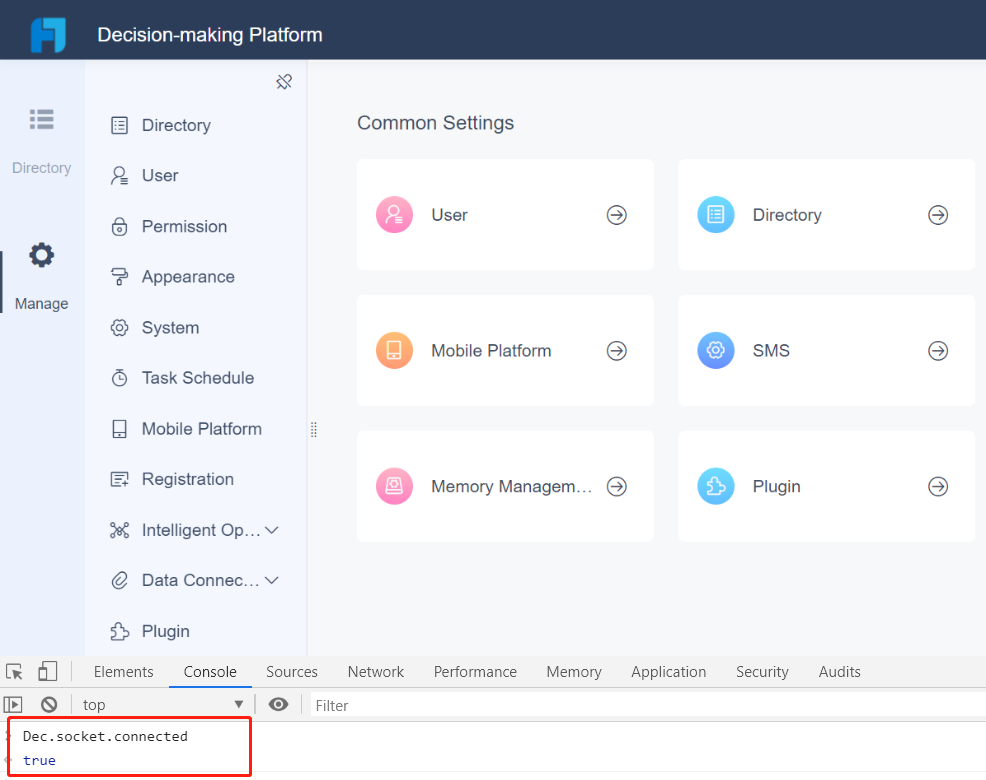
Task: Switch to the Performance tab
Action: tap(475, 672)
